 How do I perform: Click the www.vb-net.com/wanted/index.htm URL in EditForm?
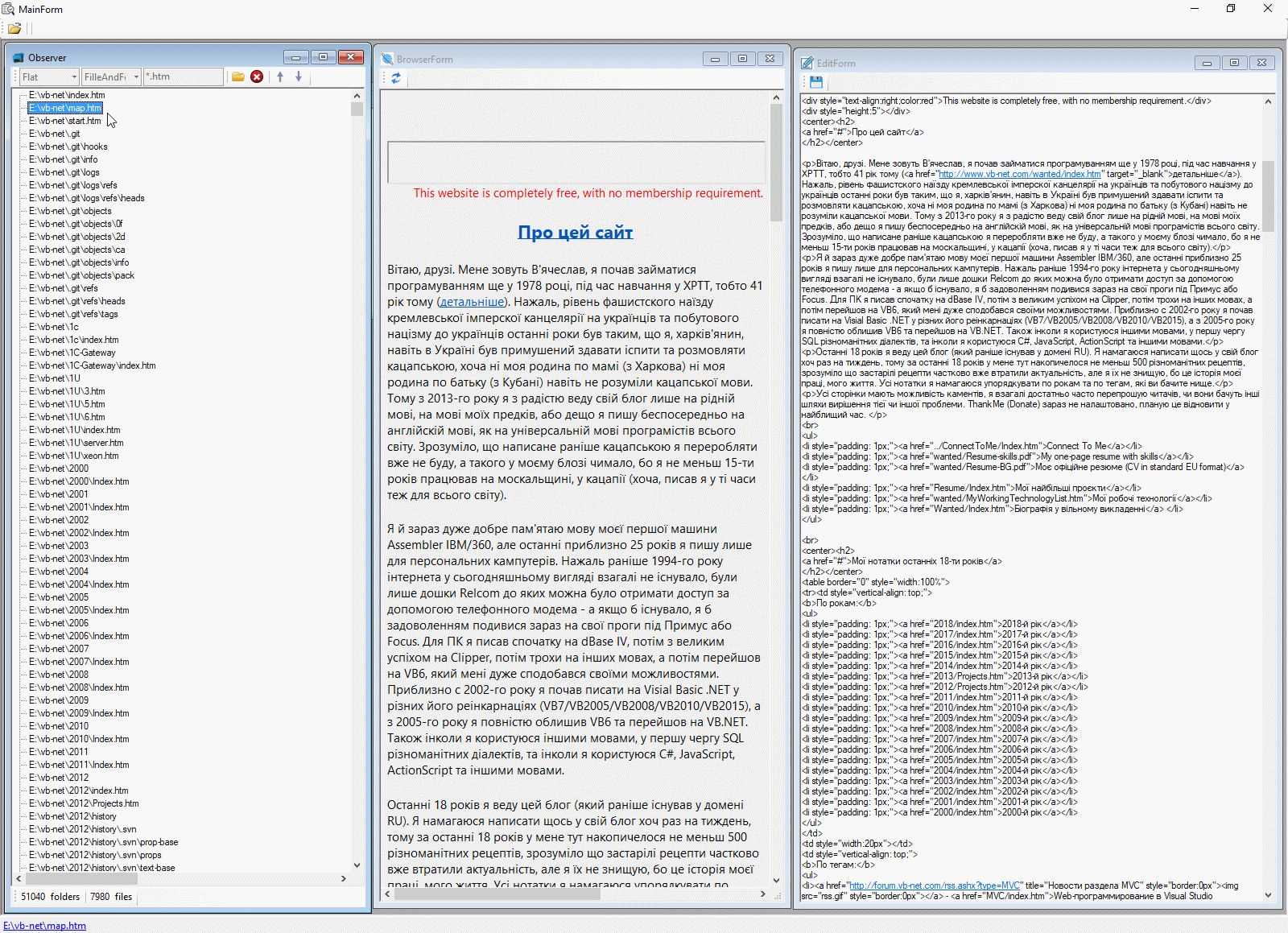coord(1020,174)
